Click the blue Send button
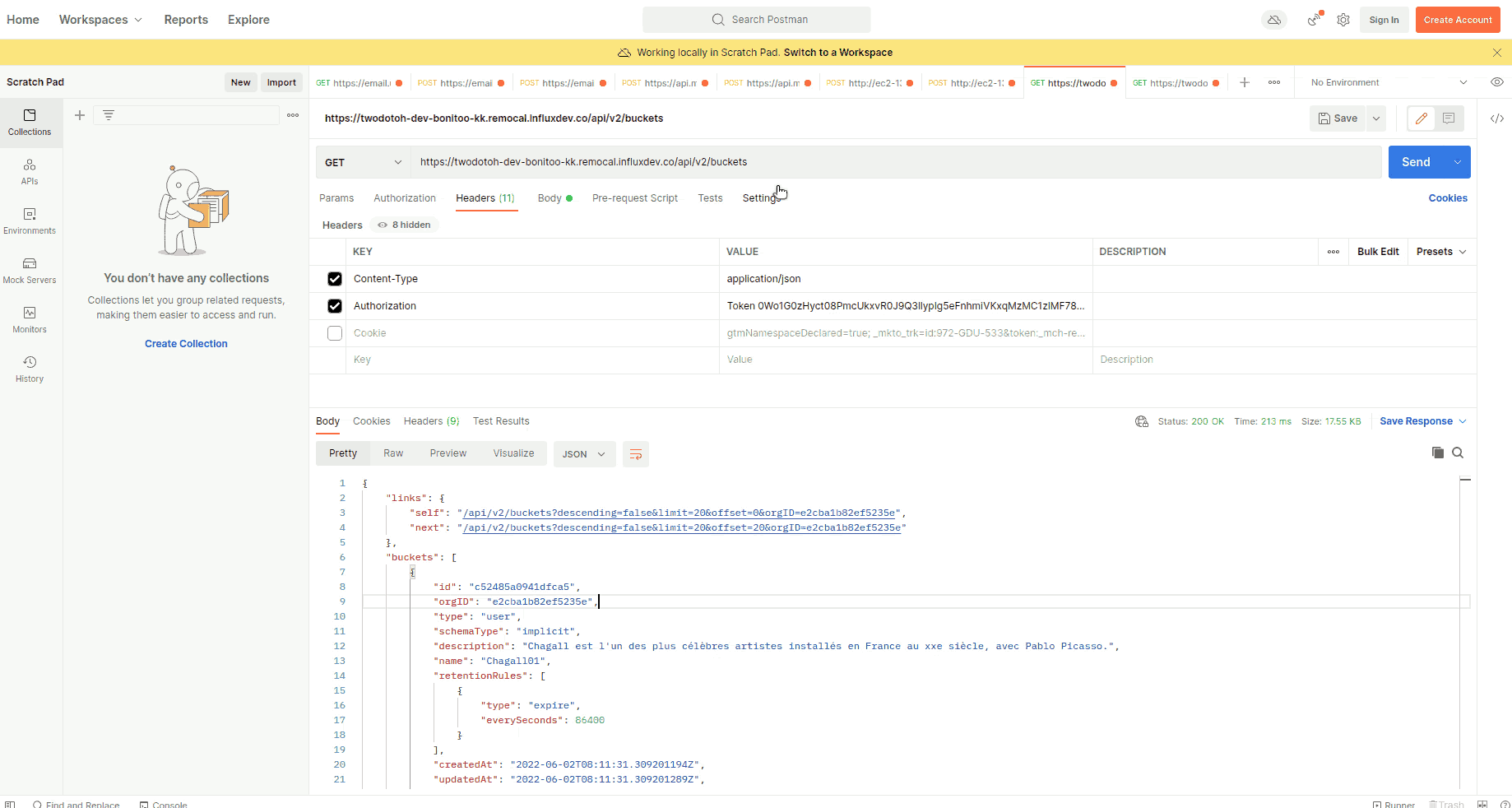The image size is (1512, 808). click(1417, 162)
